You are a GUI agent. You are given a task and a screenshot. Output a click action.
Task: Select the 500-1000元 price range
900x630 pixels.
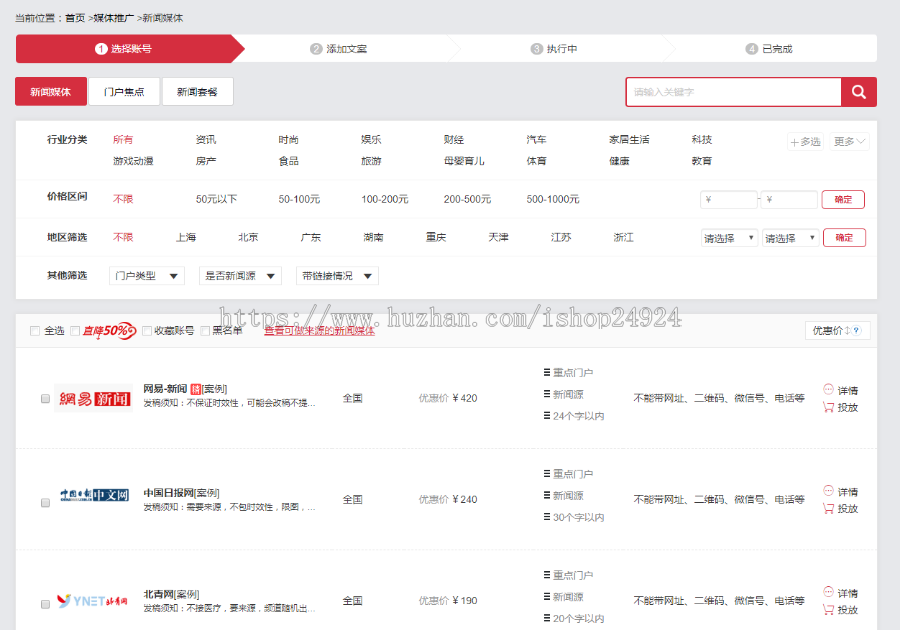(553, 199)
